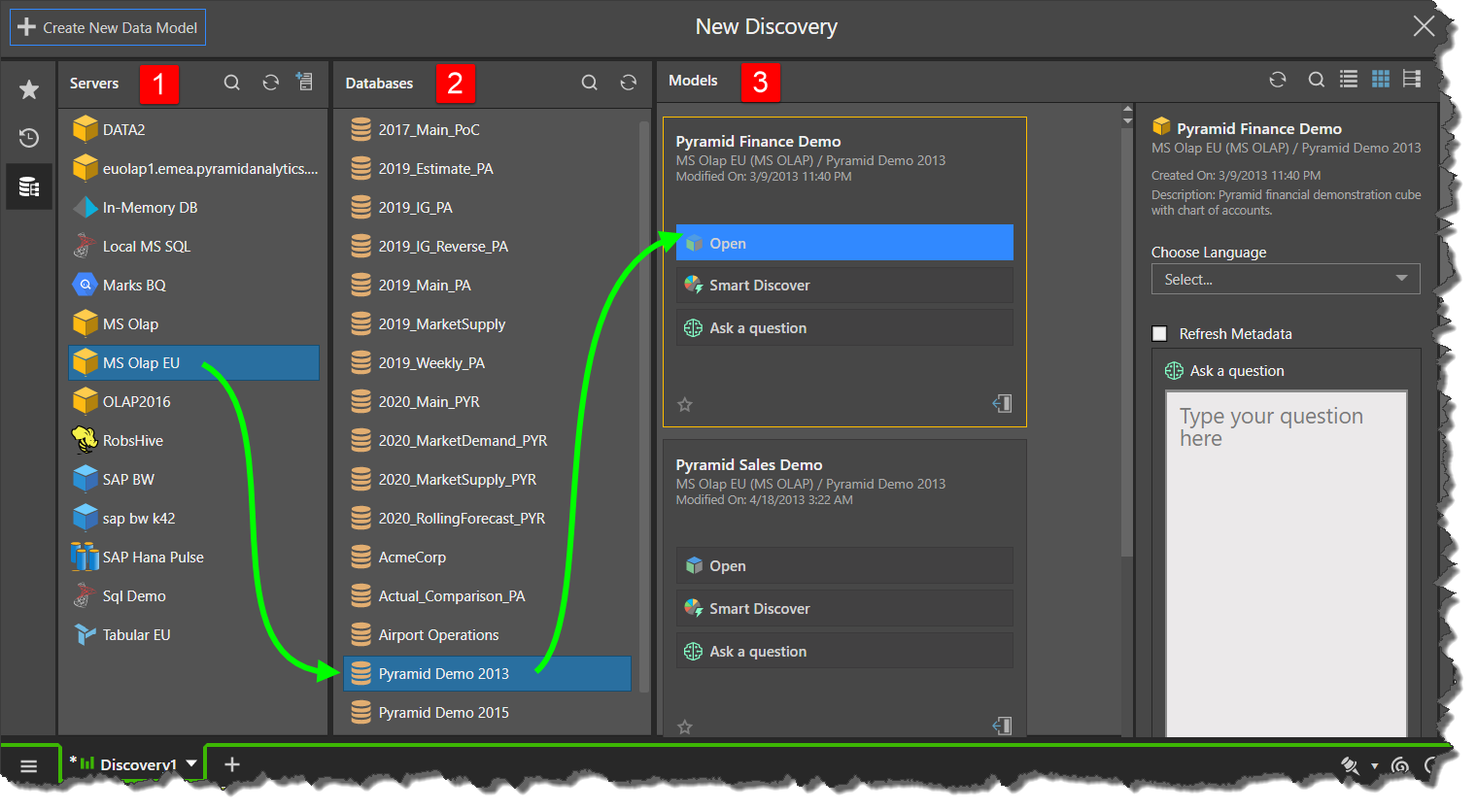Click Smart Discover for Pyramid Finance Demo

pos(843,286)
